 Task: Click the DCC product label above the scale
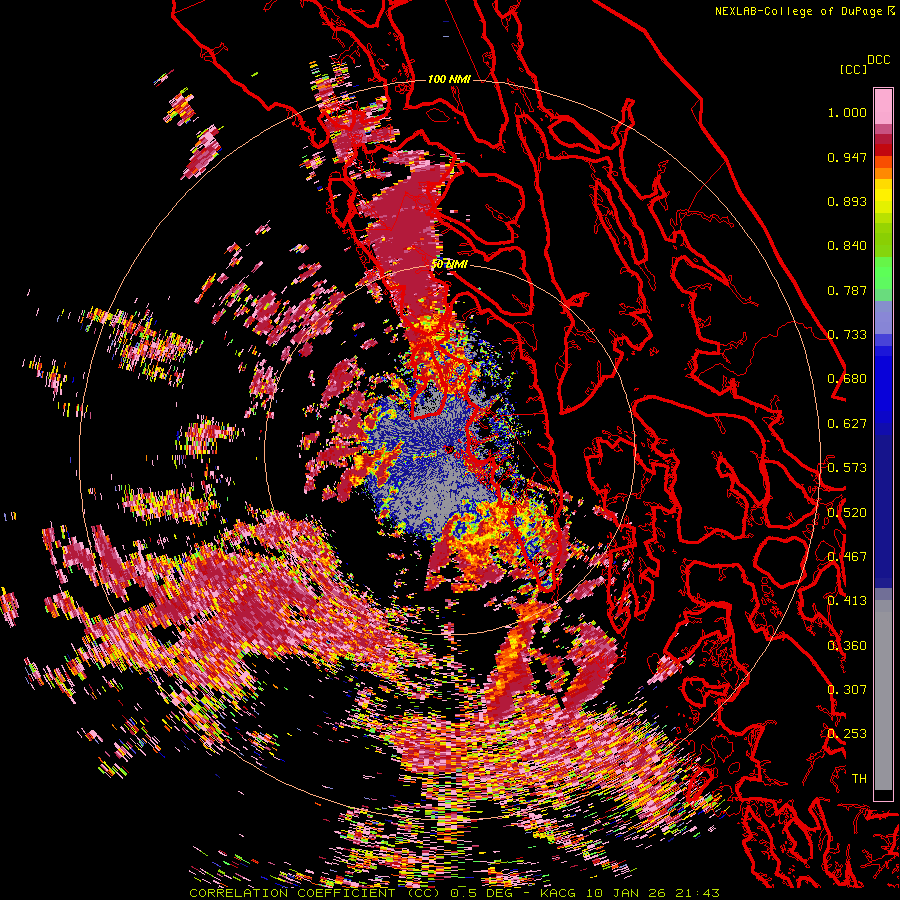879,60
